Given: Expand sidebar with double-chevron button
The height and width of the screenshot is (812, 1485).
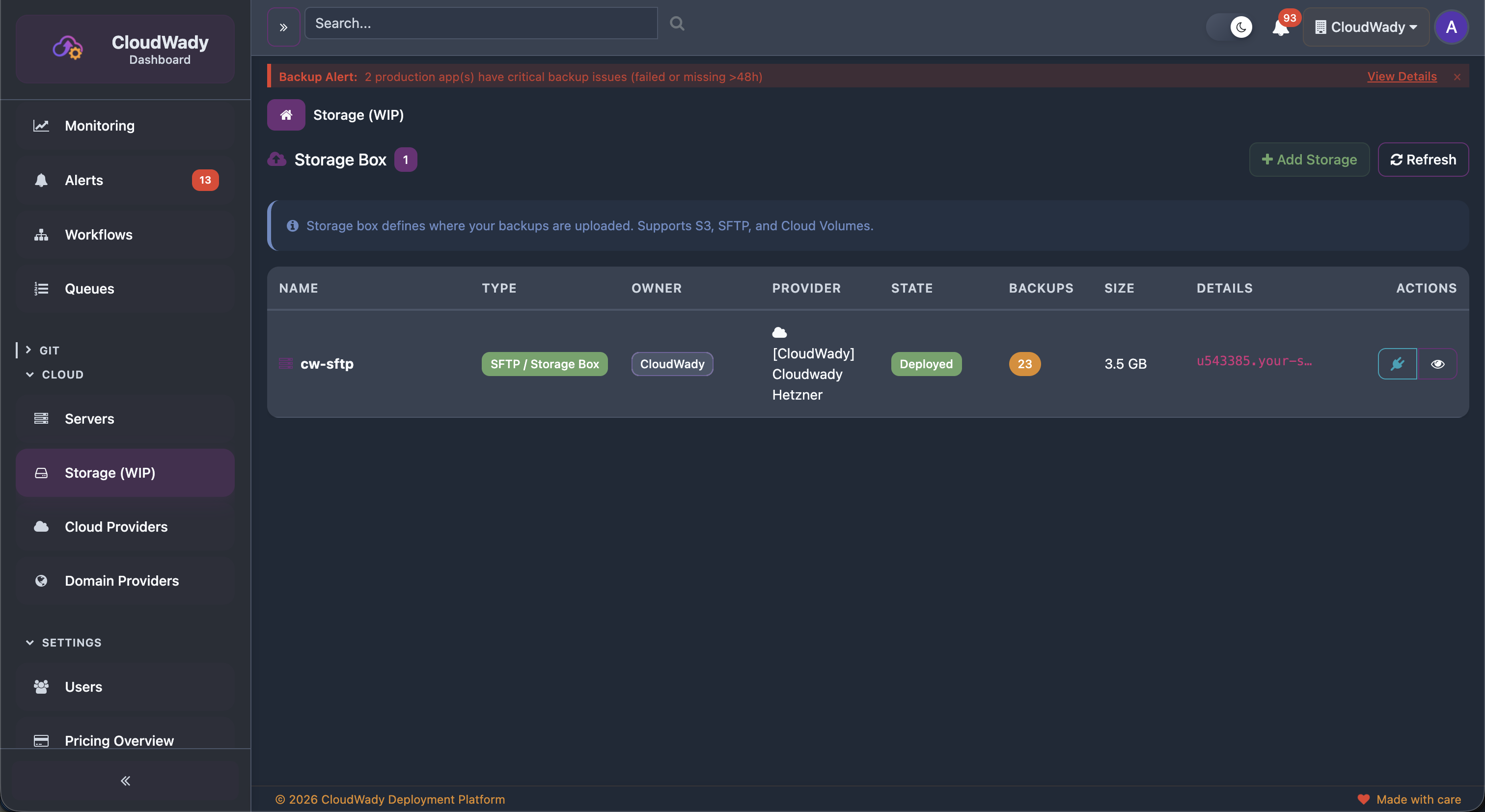Looking at the screenshot, I should [283, 27].
